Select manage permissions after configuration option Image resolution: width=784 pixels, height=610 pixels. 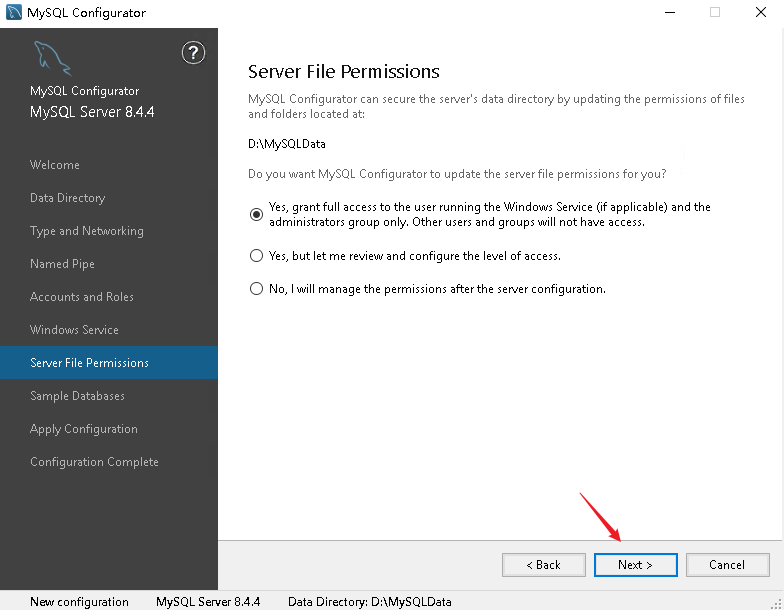click(256, 289)
